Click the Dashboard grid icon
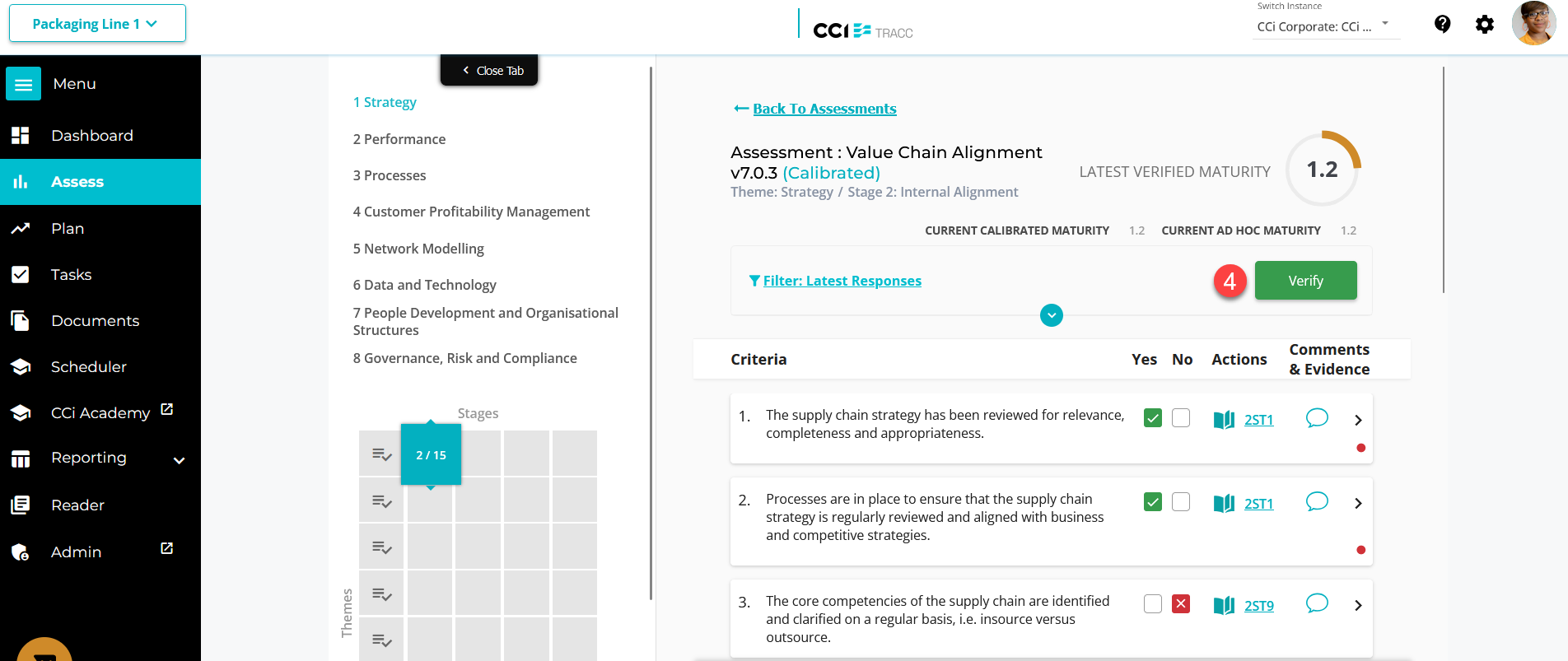The width and height of the screenshot is (1568, 661). (21, 135)
